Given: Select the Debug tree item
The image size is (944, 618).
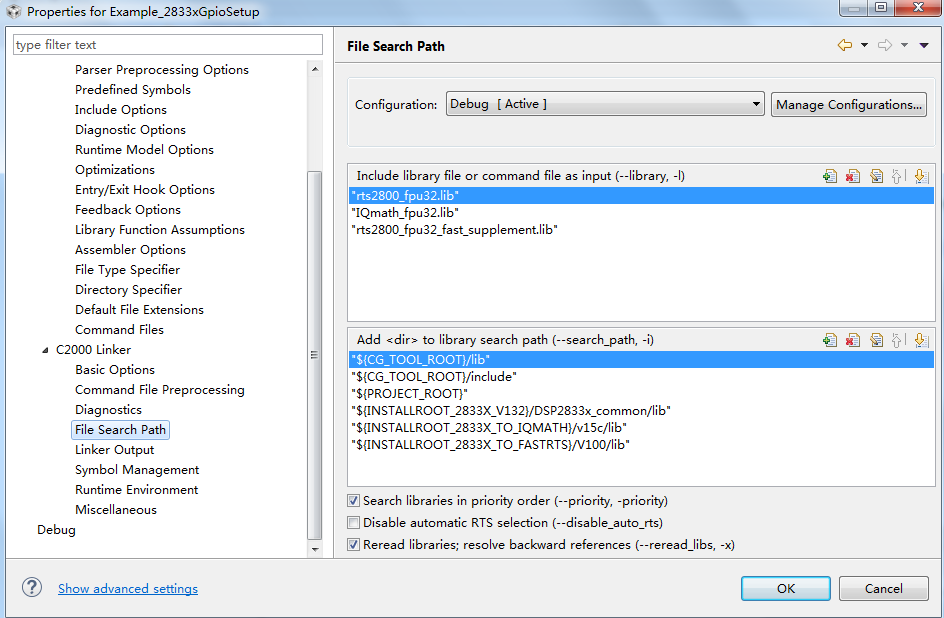Looking at the screenshot, I should pos(56,530).
